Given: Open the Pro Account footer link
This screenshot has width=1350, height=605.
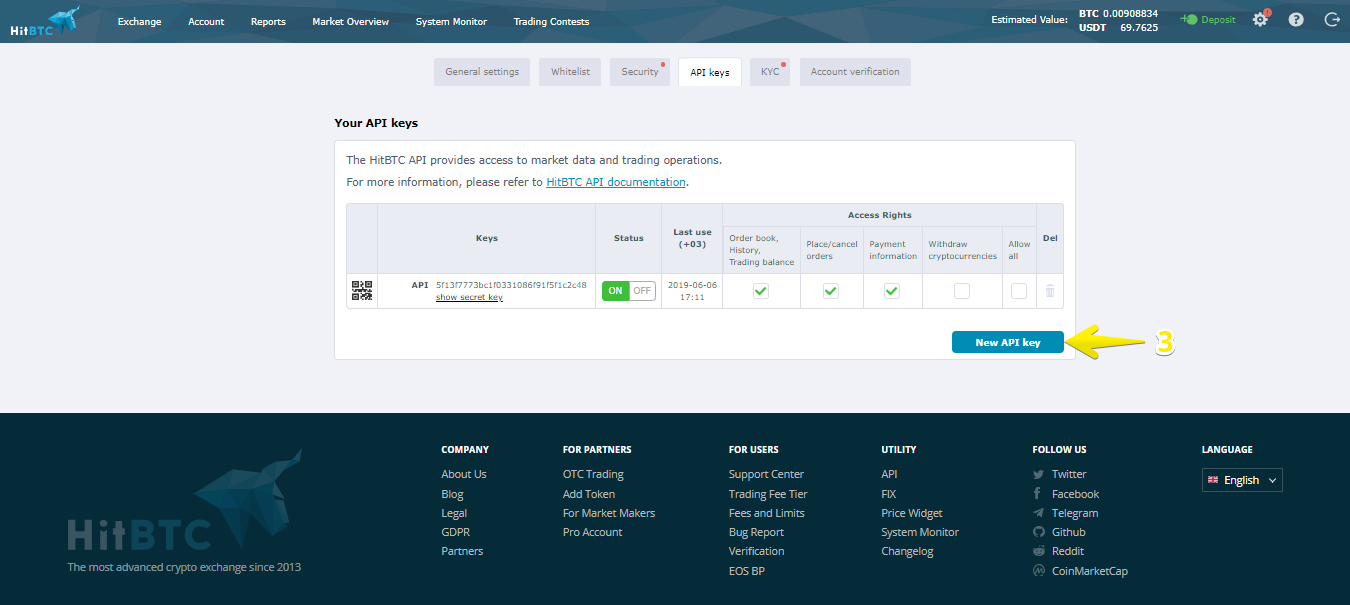Looking at the screenshot, I should (592, 532).
